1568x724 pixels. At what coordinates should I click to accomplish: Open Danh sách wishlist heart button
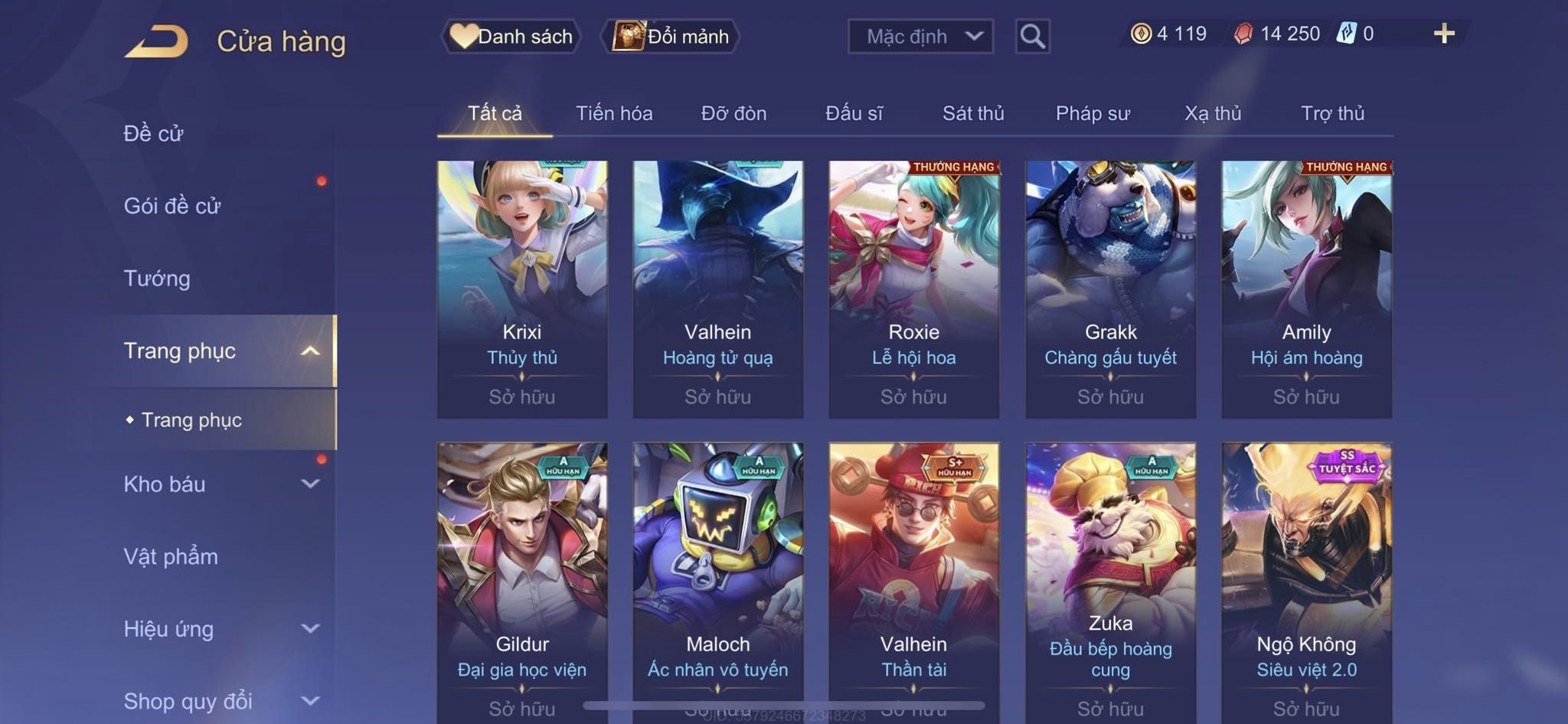(x=511, y=36)
